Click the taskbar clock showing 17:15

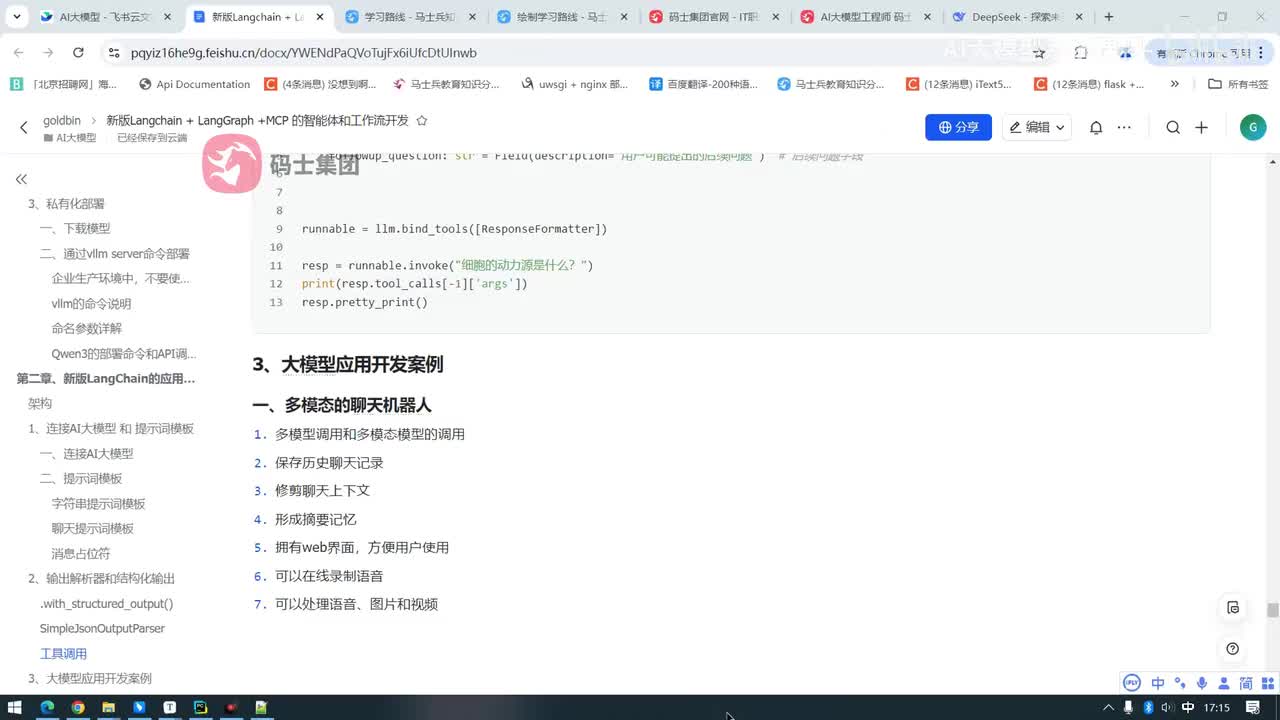point(1217,707)
